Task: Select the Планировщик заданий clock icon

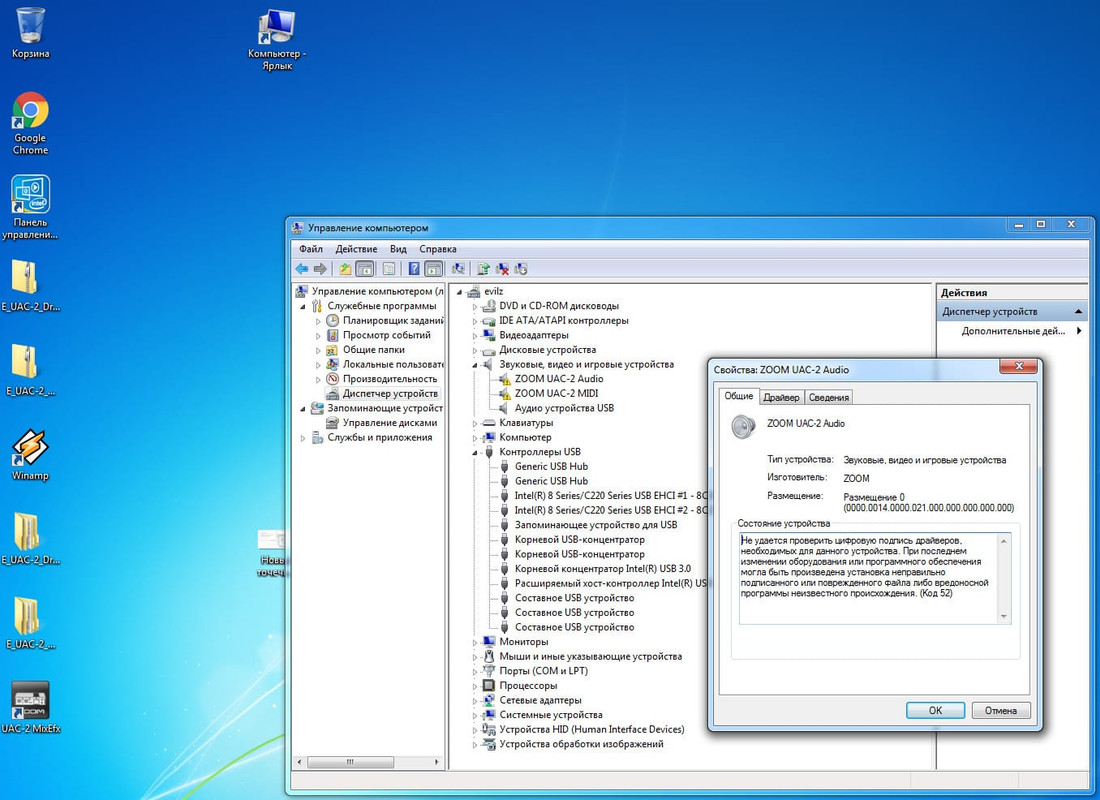Action: pos(333,320)
